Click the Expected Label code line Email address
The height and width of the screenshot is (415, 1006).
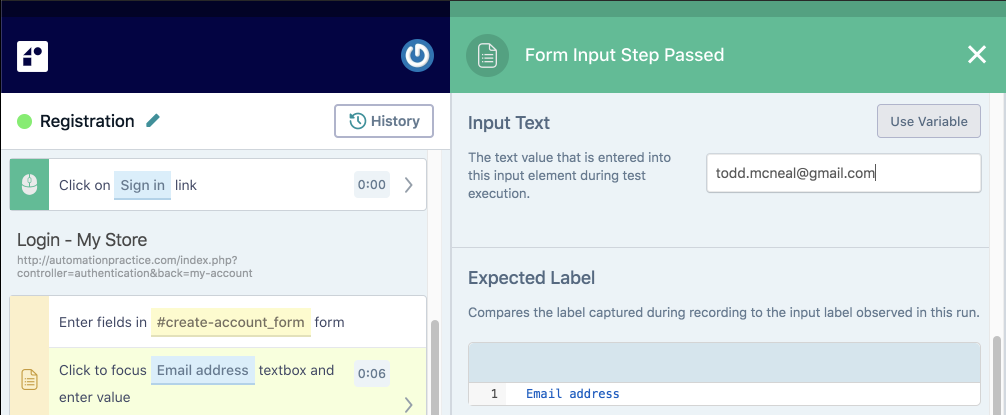click(x=572, y=394)
